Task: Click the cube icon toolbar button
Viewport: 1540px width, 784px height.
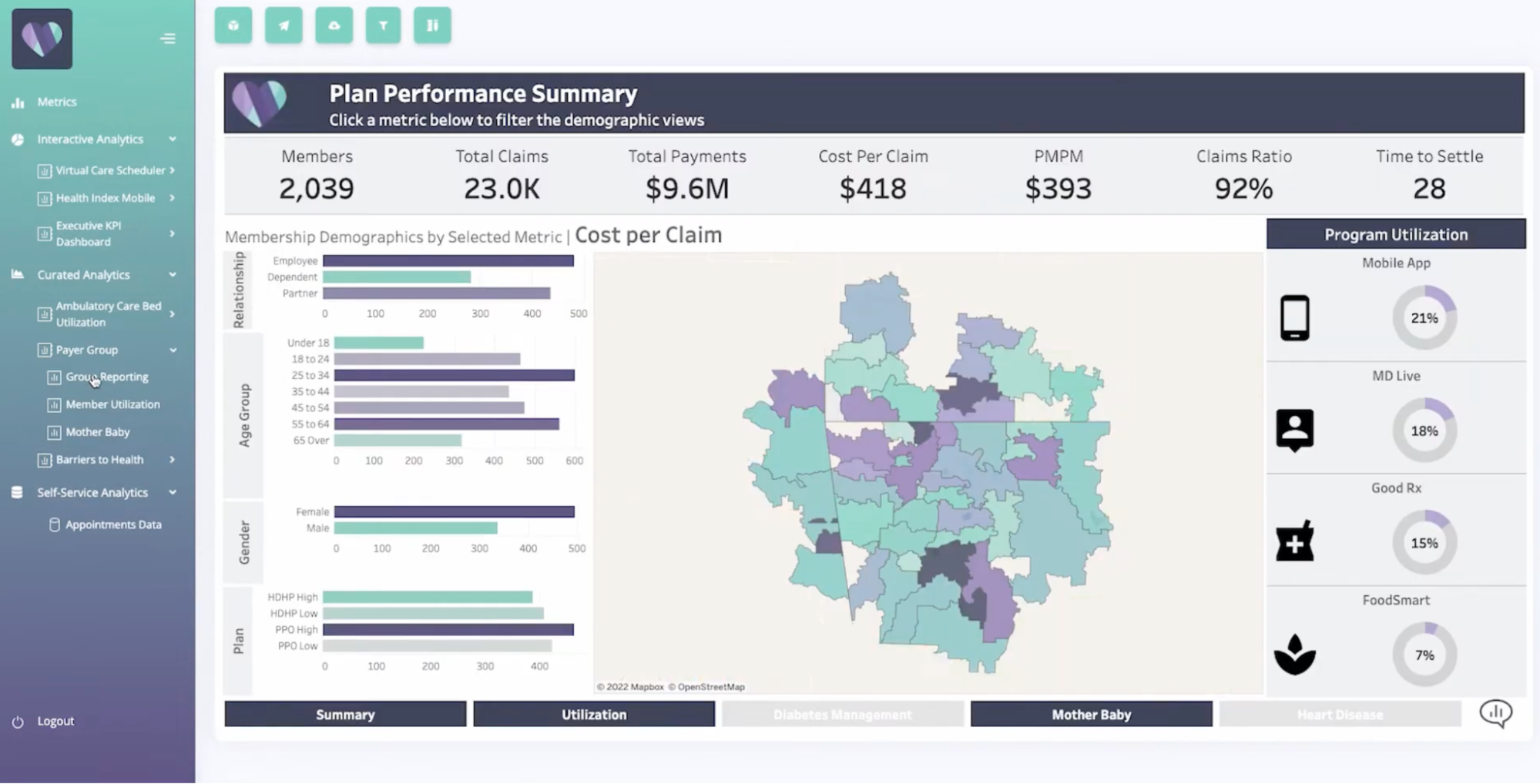Action: pyautogui.click(x=233, y=25)
